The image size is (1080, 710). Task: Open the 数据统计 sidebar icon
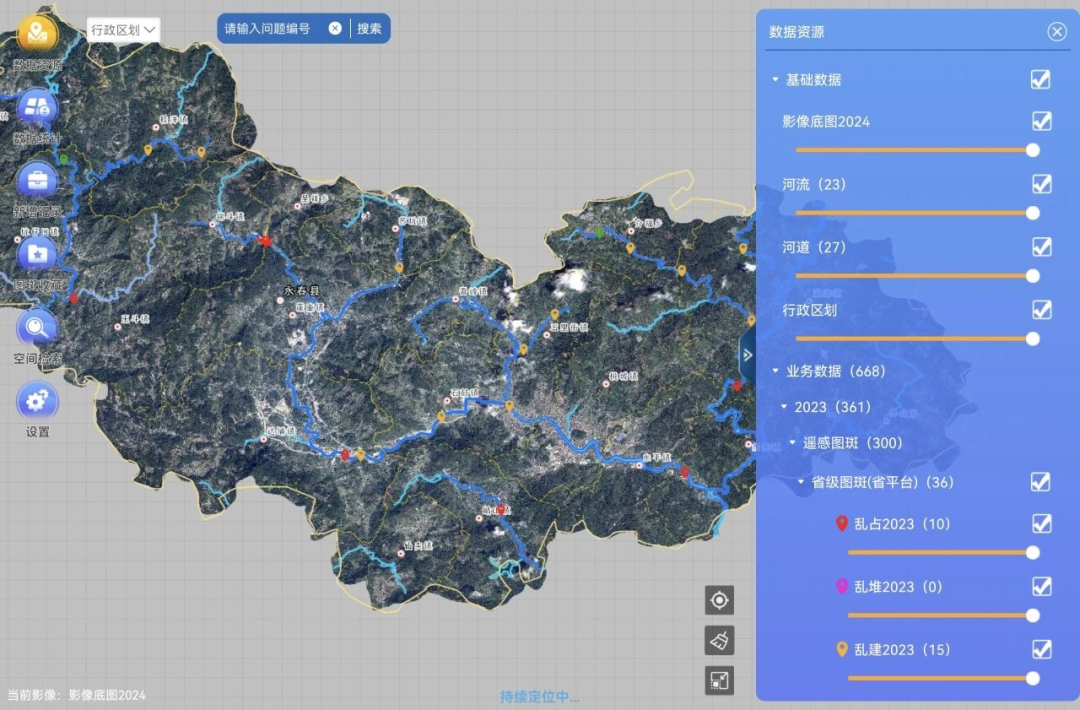click(x=38, y=109)
